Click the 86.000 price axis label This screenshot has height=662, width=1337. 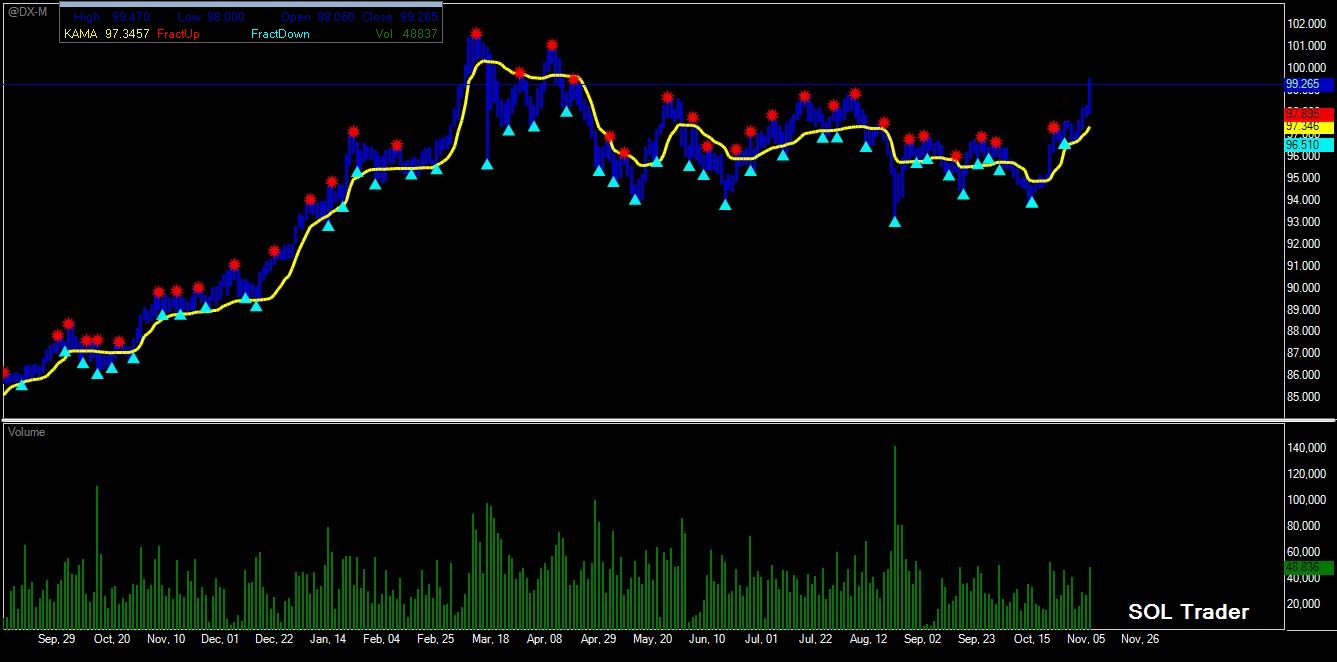pos(1305,375)
